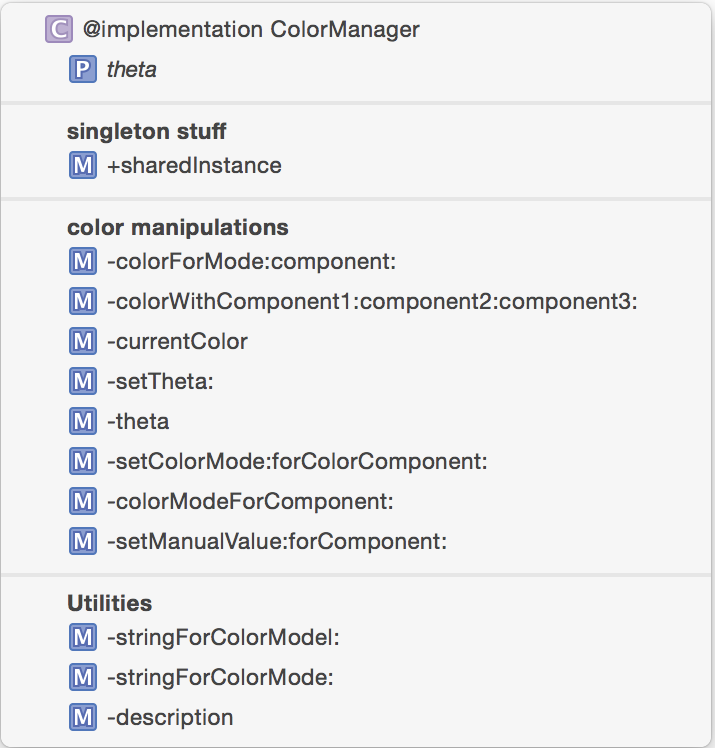Select the 'color manipulations' section heading

(177, 227)
